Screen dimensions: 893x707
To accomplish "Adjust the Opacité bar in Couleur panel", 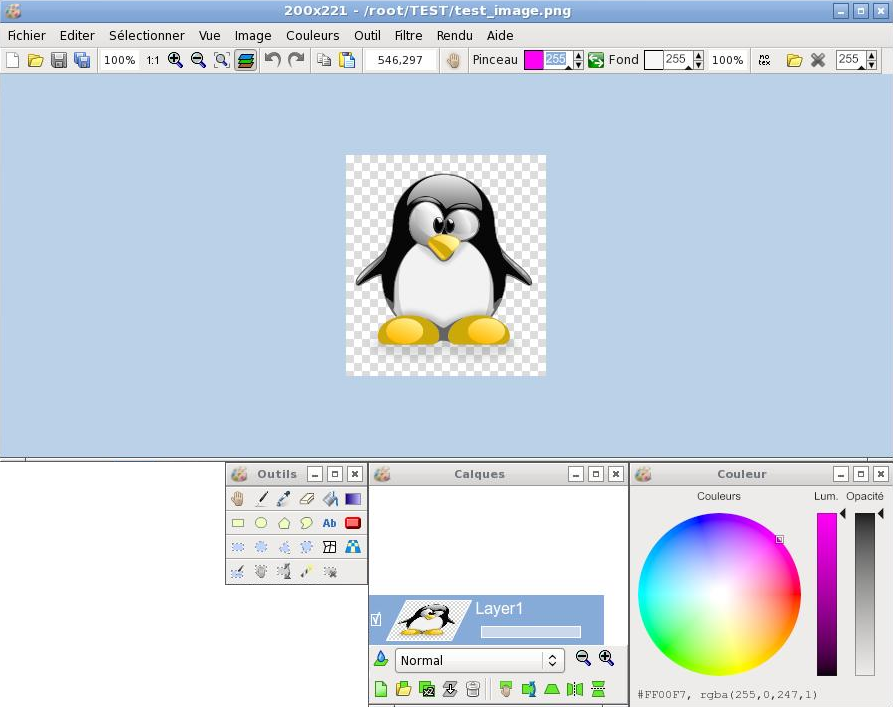I will click(865, 594).
